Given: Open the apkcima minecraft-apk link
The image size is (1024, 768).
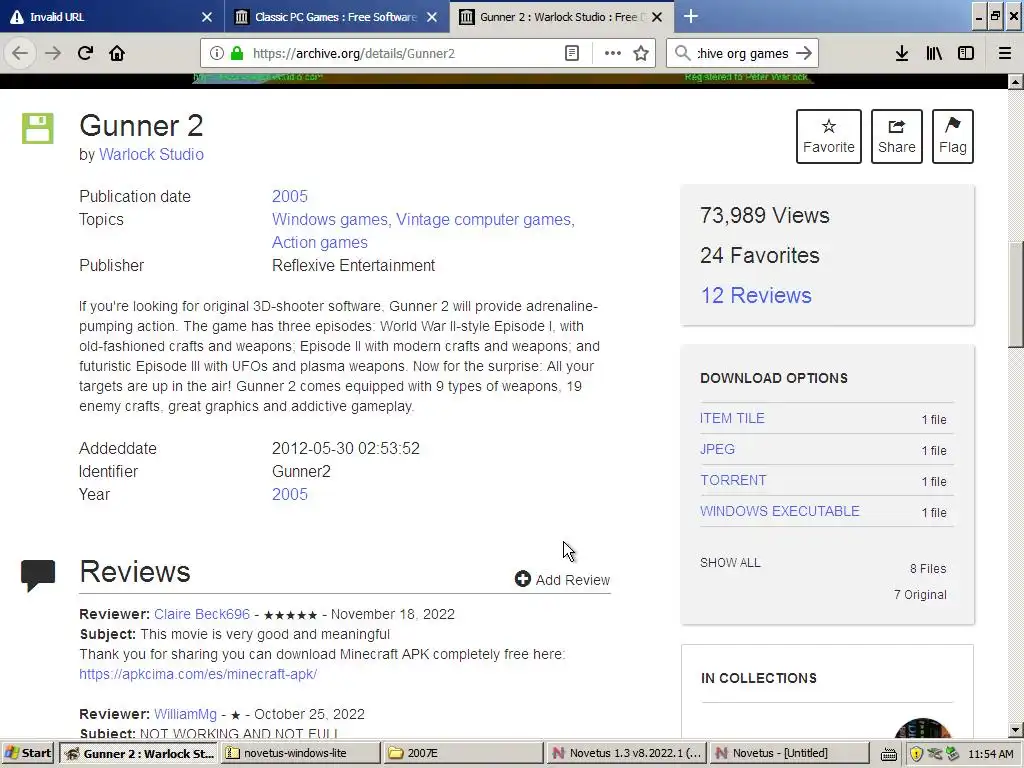Looking at the screenshot, I should pos(198,674).
